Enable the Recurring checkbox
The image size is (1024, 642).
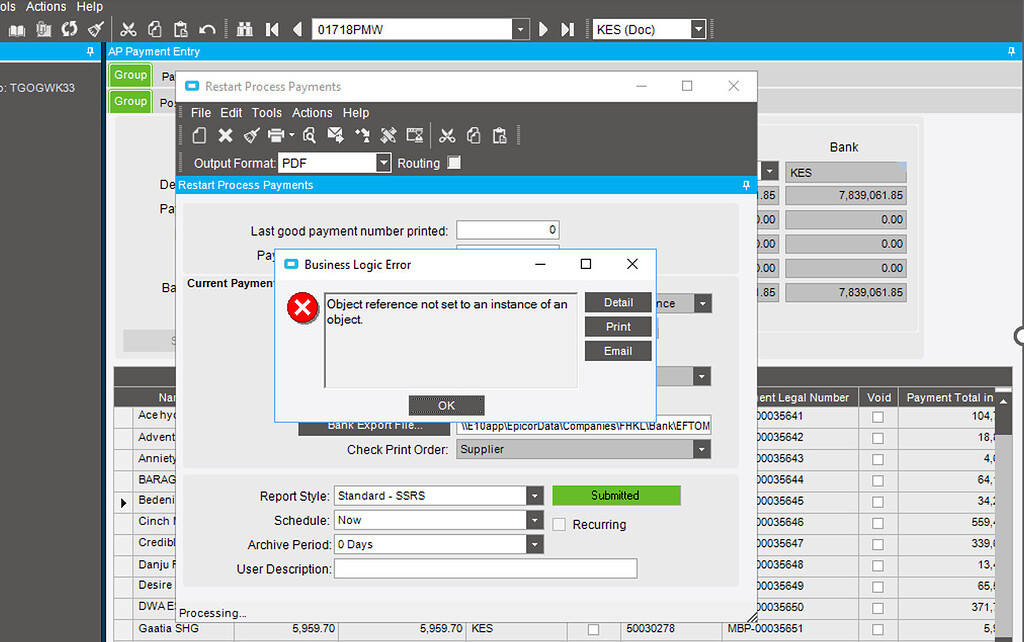pos(558,524)
